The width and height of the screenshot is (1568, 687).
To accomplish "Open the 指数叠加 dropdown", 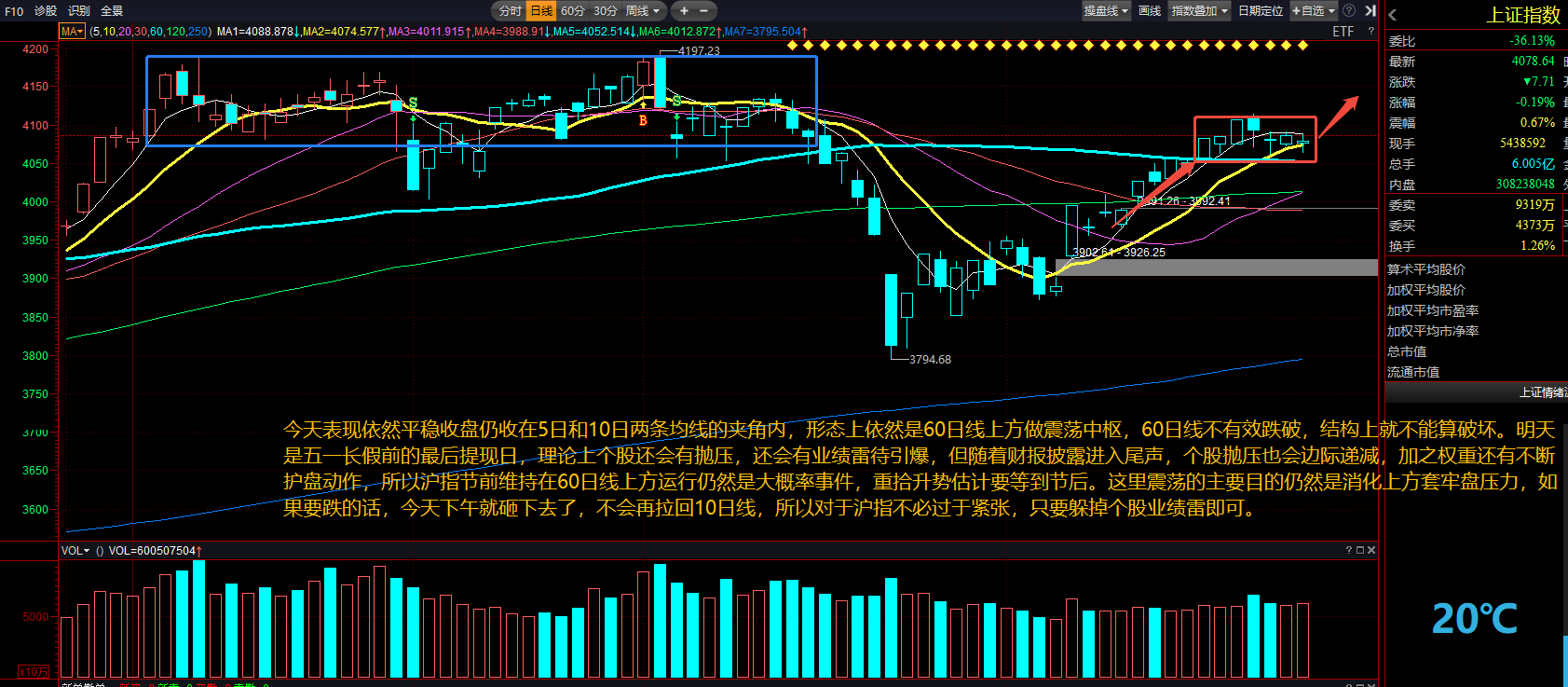I will pos(1199,11).
